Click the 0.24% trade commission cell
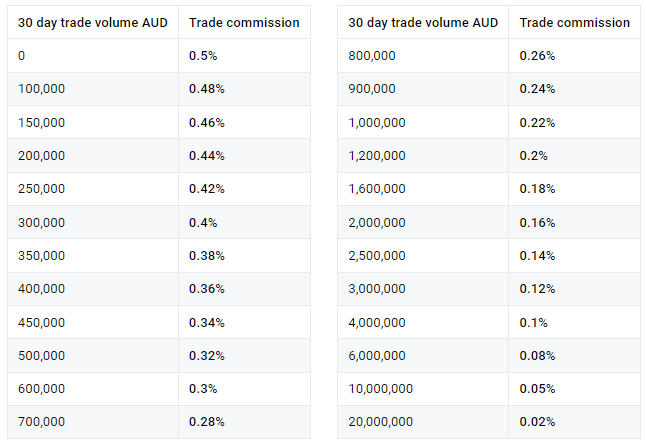The height and width of the screenshot is (447, 646). tap(537, 89)
